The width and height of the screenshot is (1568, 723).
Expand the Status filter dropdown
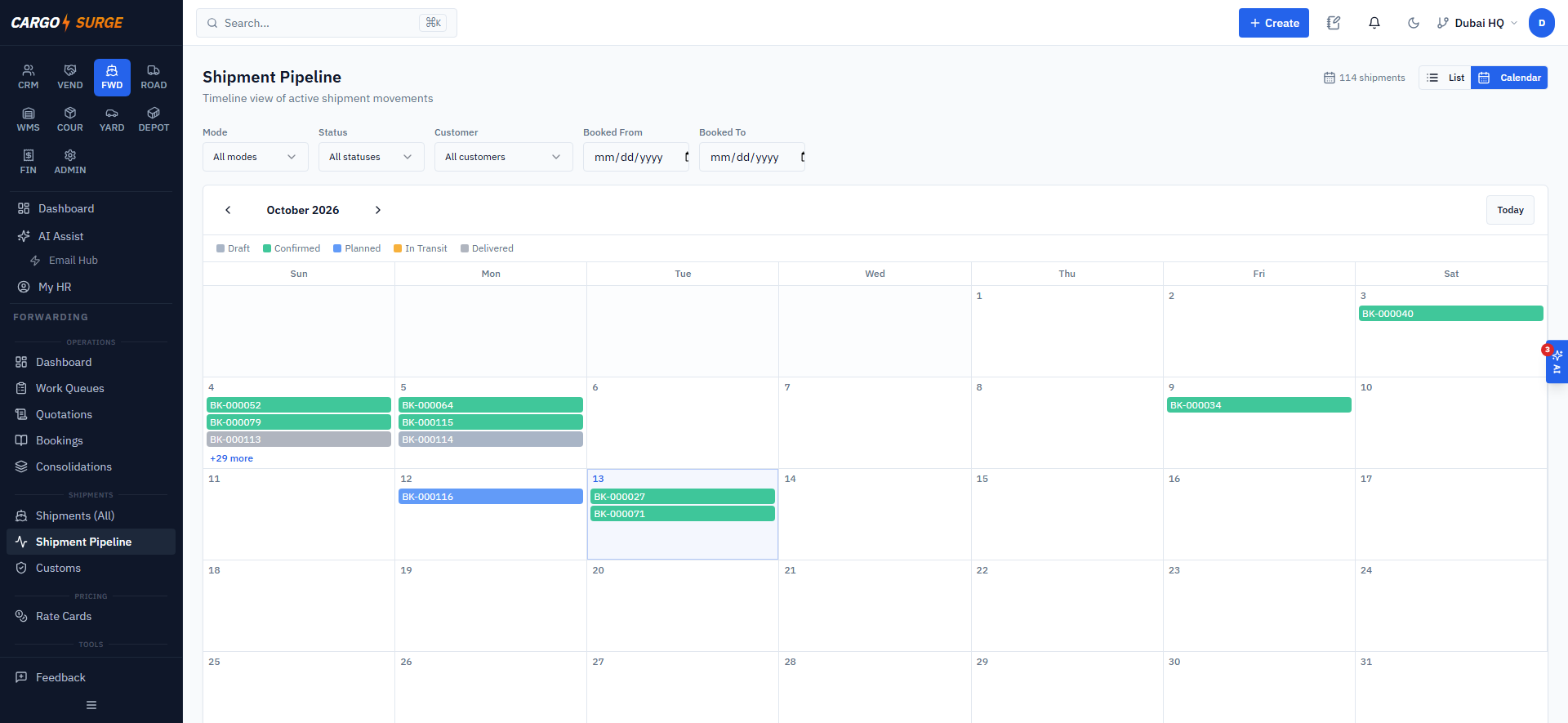point(372,157)
